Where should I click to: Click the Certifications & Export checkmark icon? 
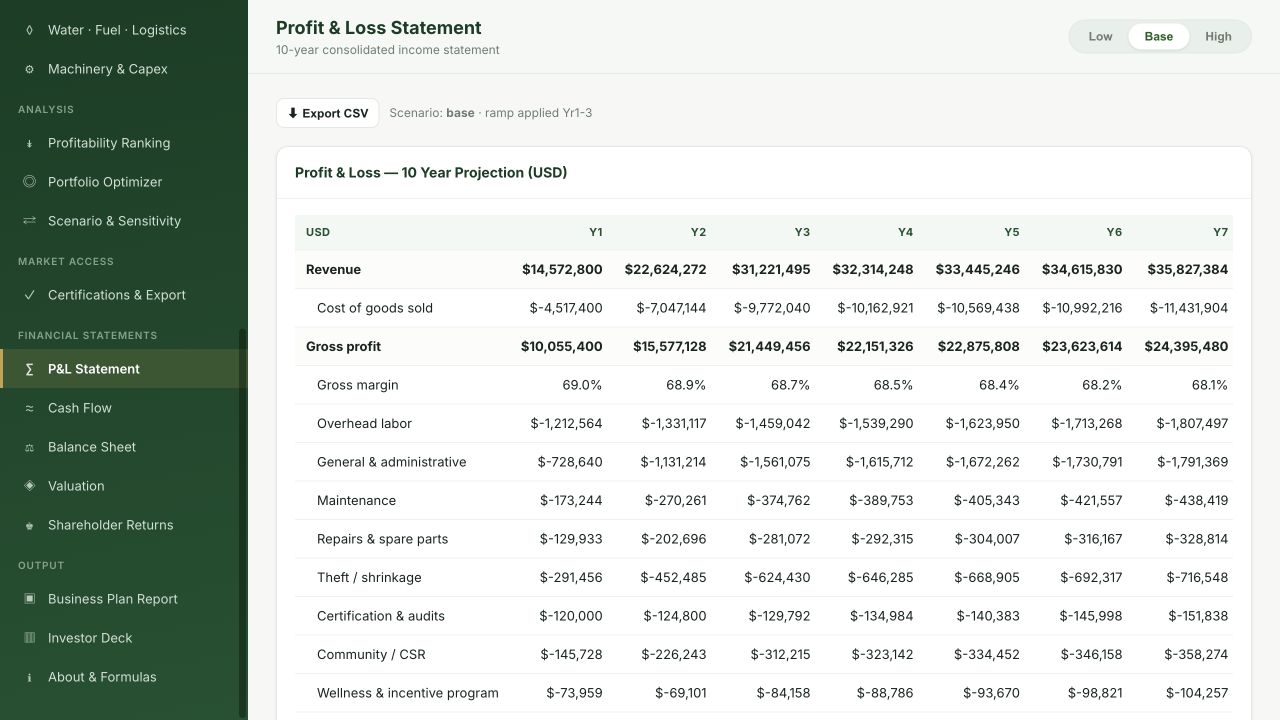pyautogui.click(x=29, y=295)
